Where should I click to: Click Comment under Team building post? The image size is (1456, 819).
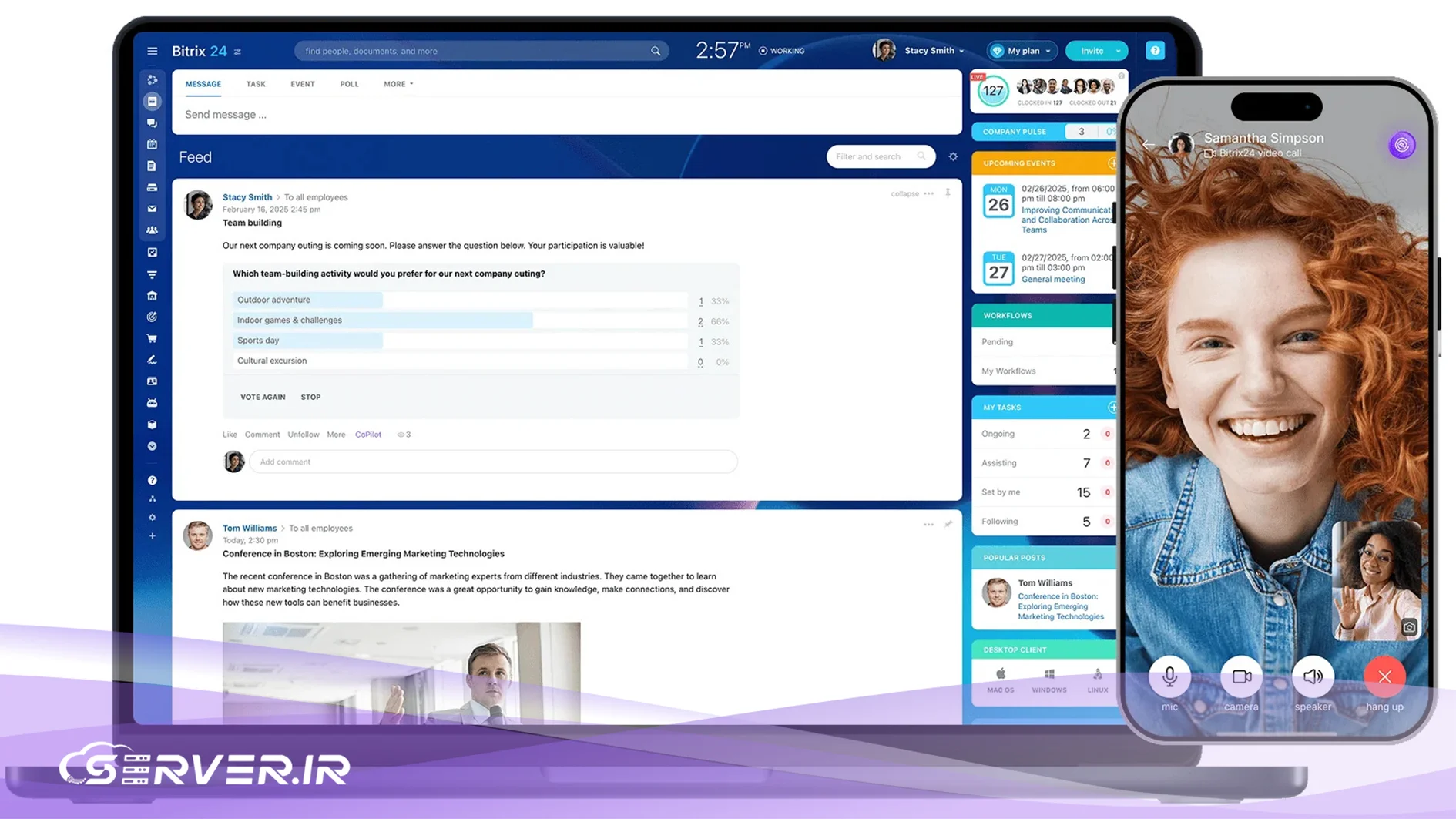point(262,435)
